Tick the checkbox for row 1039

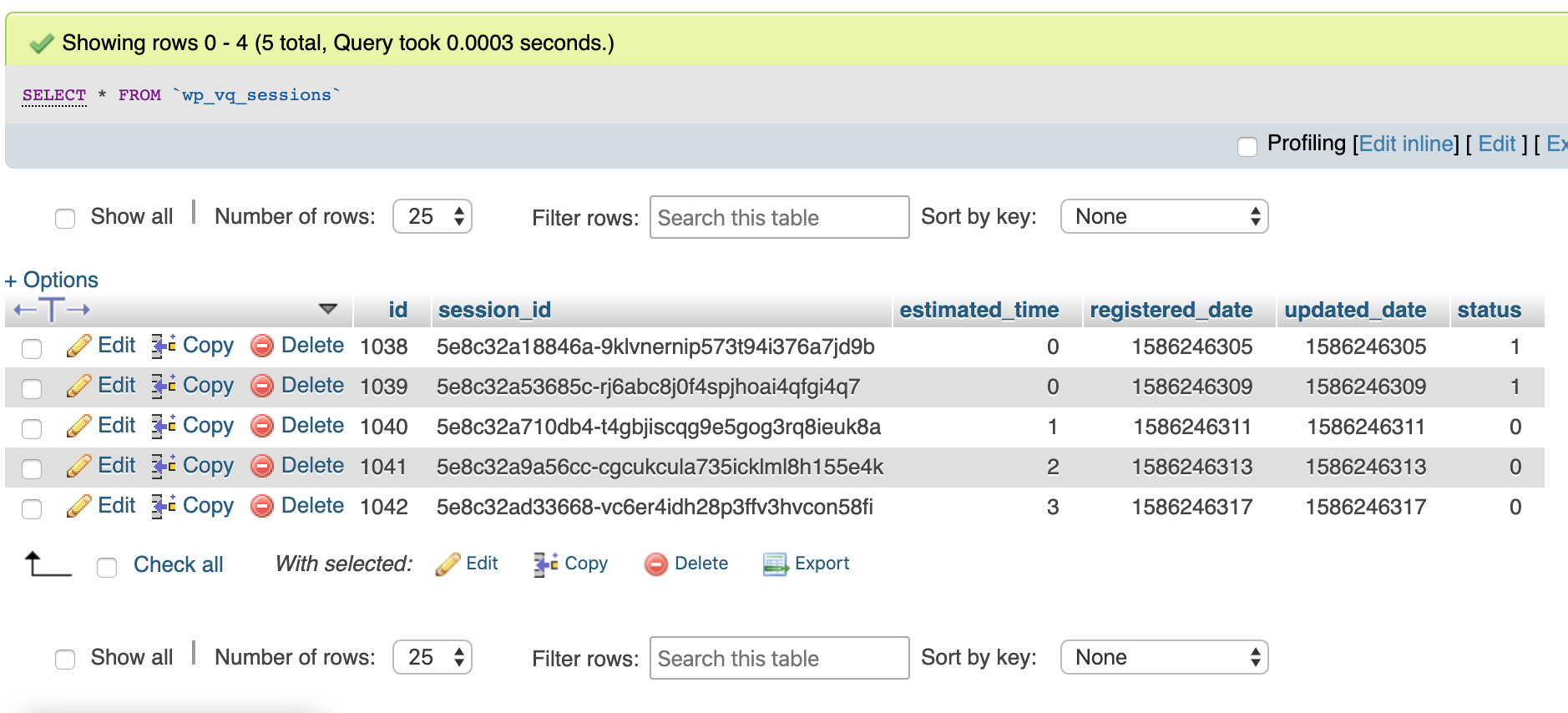32,388
